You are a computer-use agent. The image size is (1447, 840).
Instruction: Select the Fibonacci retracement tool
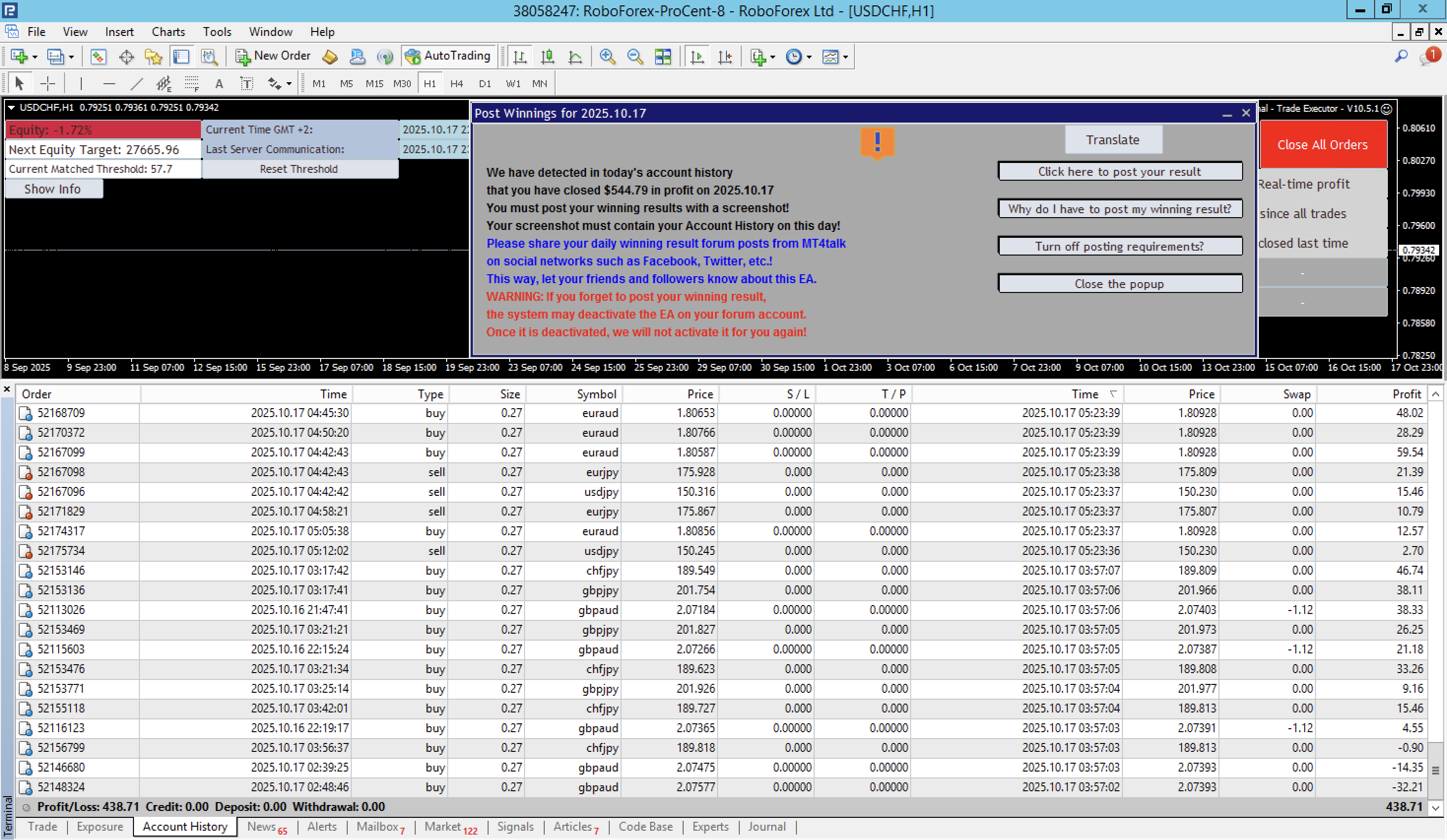coord(191,84)
